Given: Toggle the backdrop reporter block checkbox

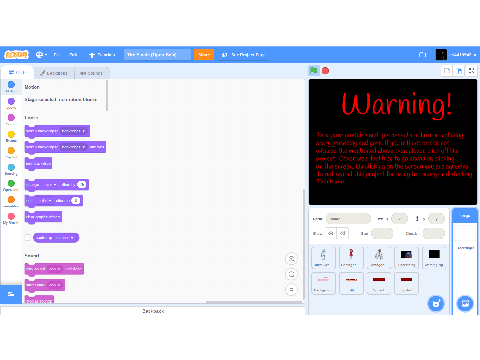Looking at the screenshot, I should (28, 238).
